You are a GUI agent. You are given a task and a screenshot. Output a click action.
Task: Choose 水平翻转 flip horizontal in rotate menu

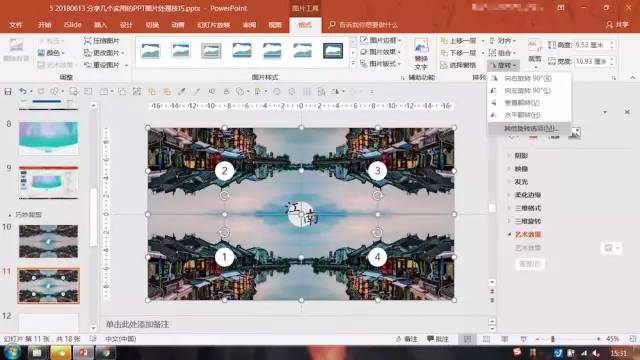pos(522,115)
